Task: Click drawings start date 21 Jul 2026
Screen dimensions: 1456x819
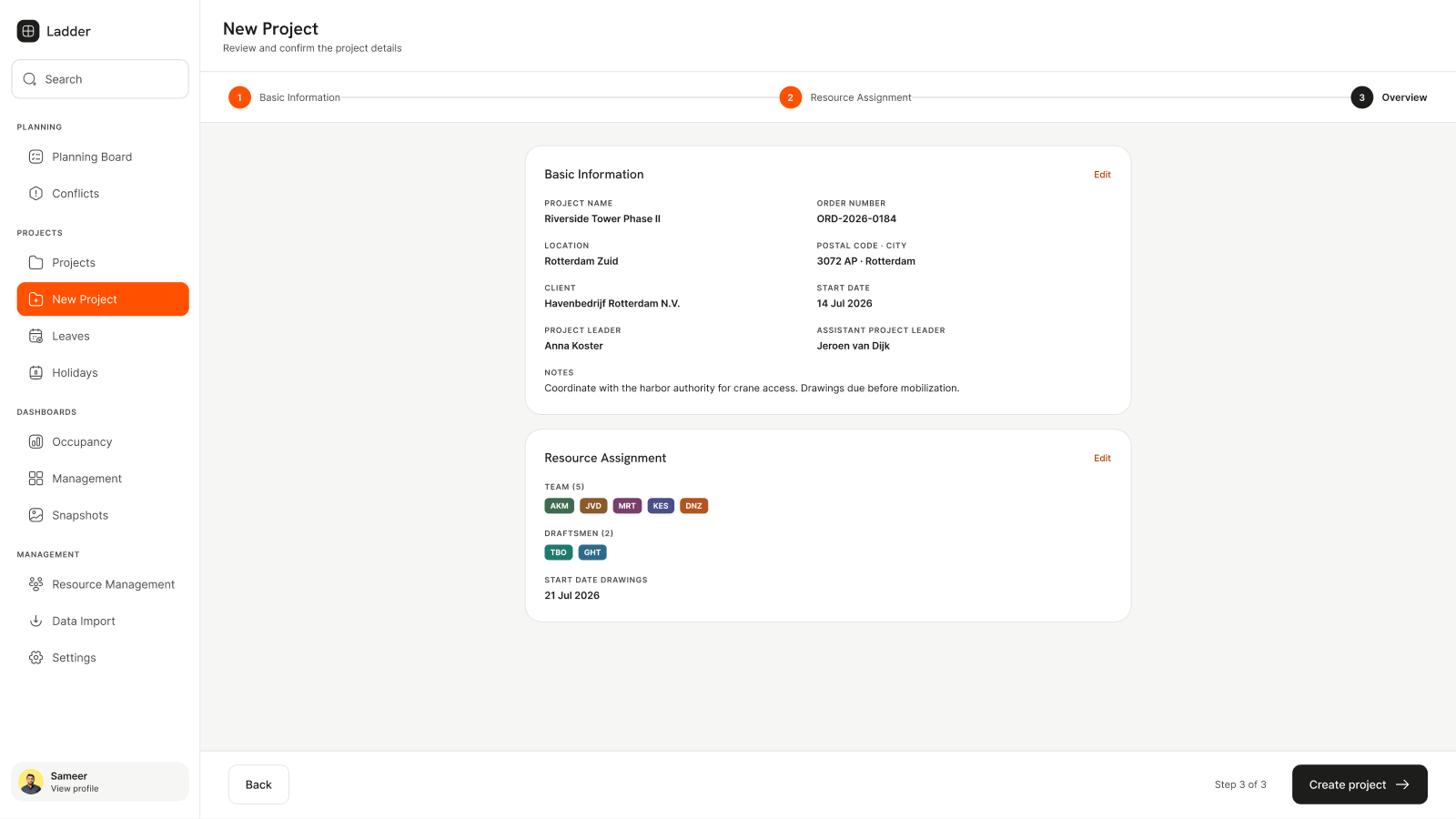Action: click(572, 596)
